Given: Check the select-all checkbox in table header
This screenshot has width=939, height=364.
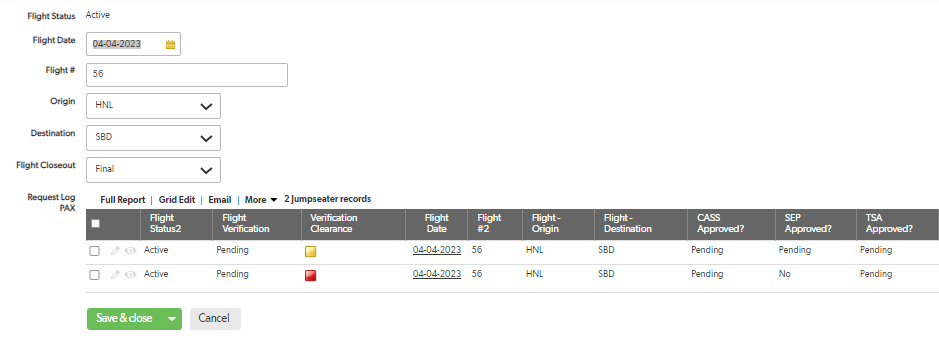Looking at the screenshot, I should tap(95, 223).
